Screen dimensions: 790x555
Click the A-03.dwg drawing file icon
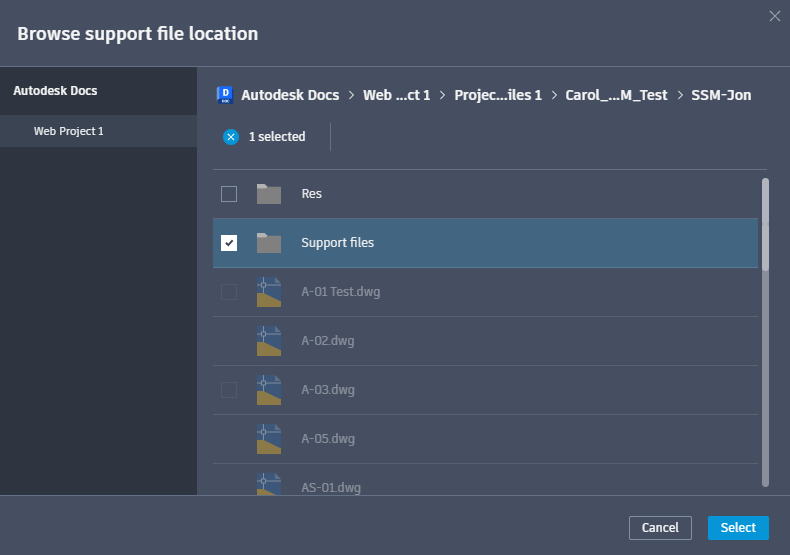click(268, 390)
